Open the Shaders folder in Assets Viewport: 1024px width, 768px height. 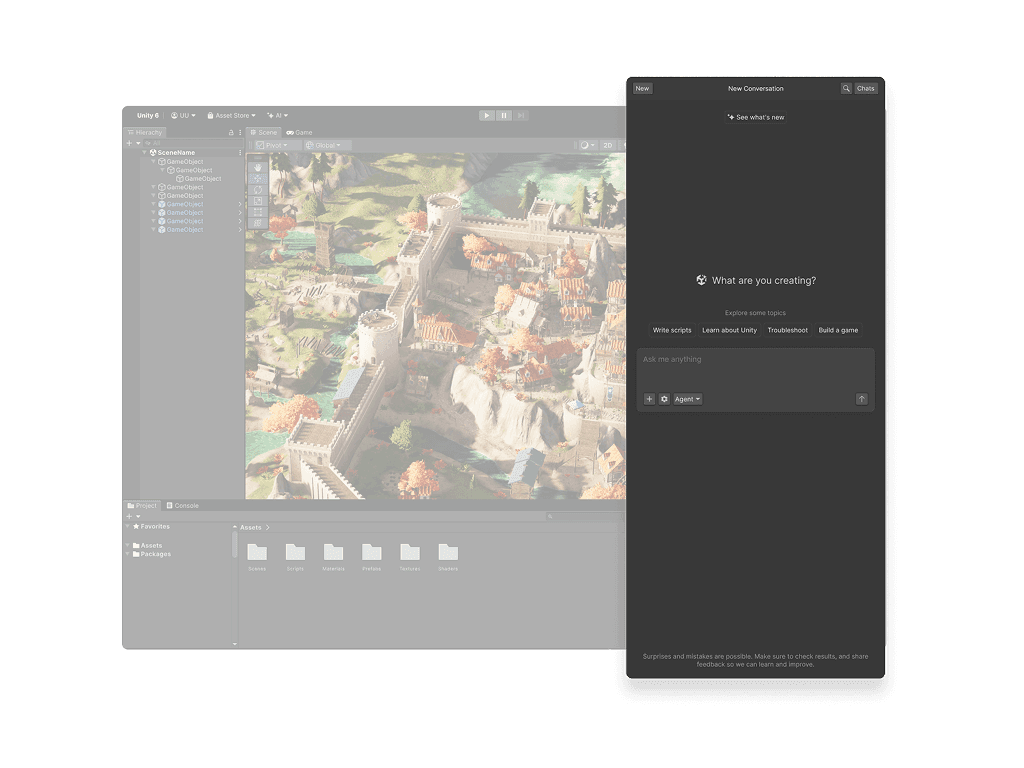click(448, 557)
